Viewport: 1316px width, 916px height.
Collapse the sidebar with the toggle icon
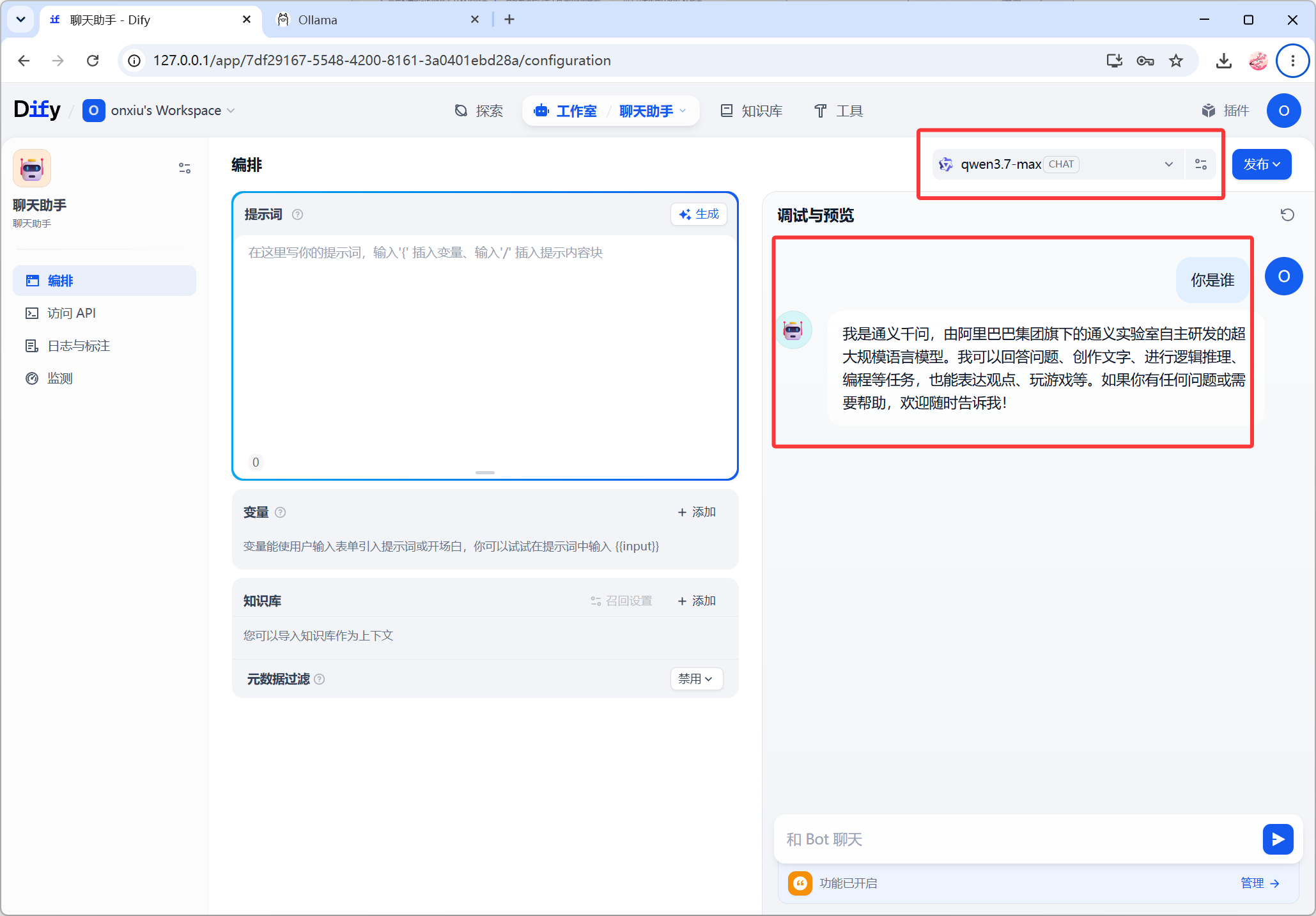(x=185, y=168)
